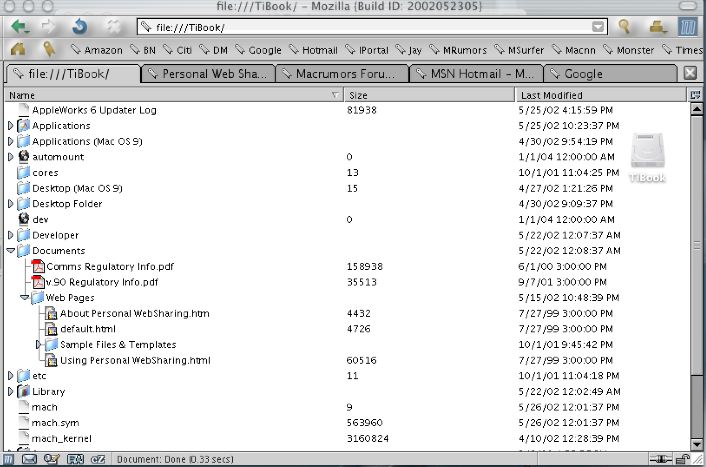
Task: Click the file:///TiBook/ address field
Action: pyautogui.click(x=372, y=27)
